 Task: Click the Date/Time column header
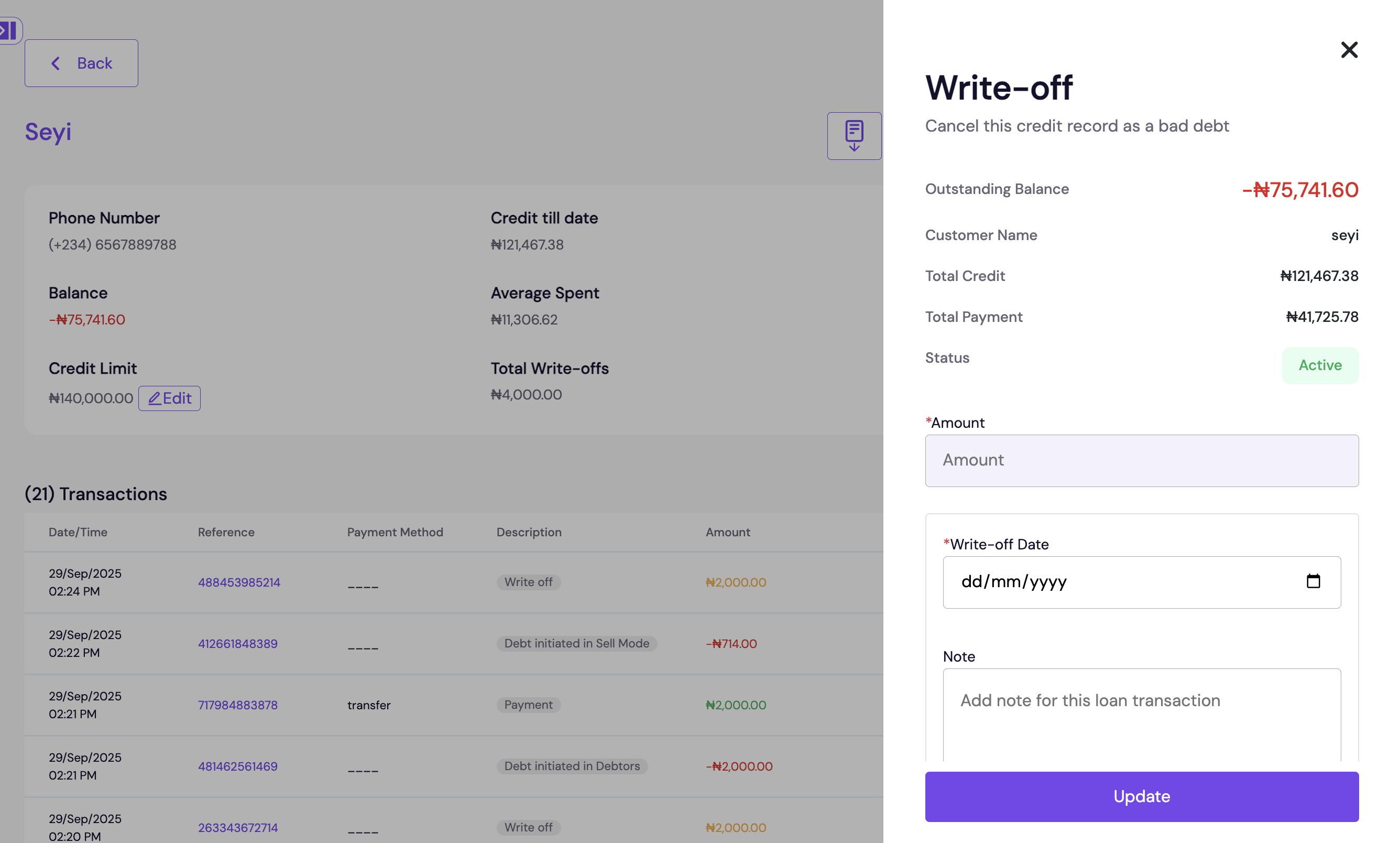[x=78, y=532]
